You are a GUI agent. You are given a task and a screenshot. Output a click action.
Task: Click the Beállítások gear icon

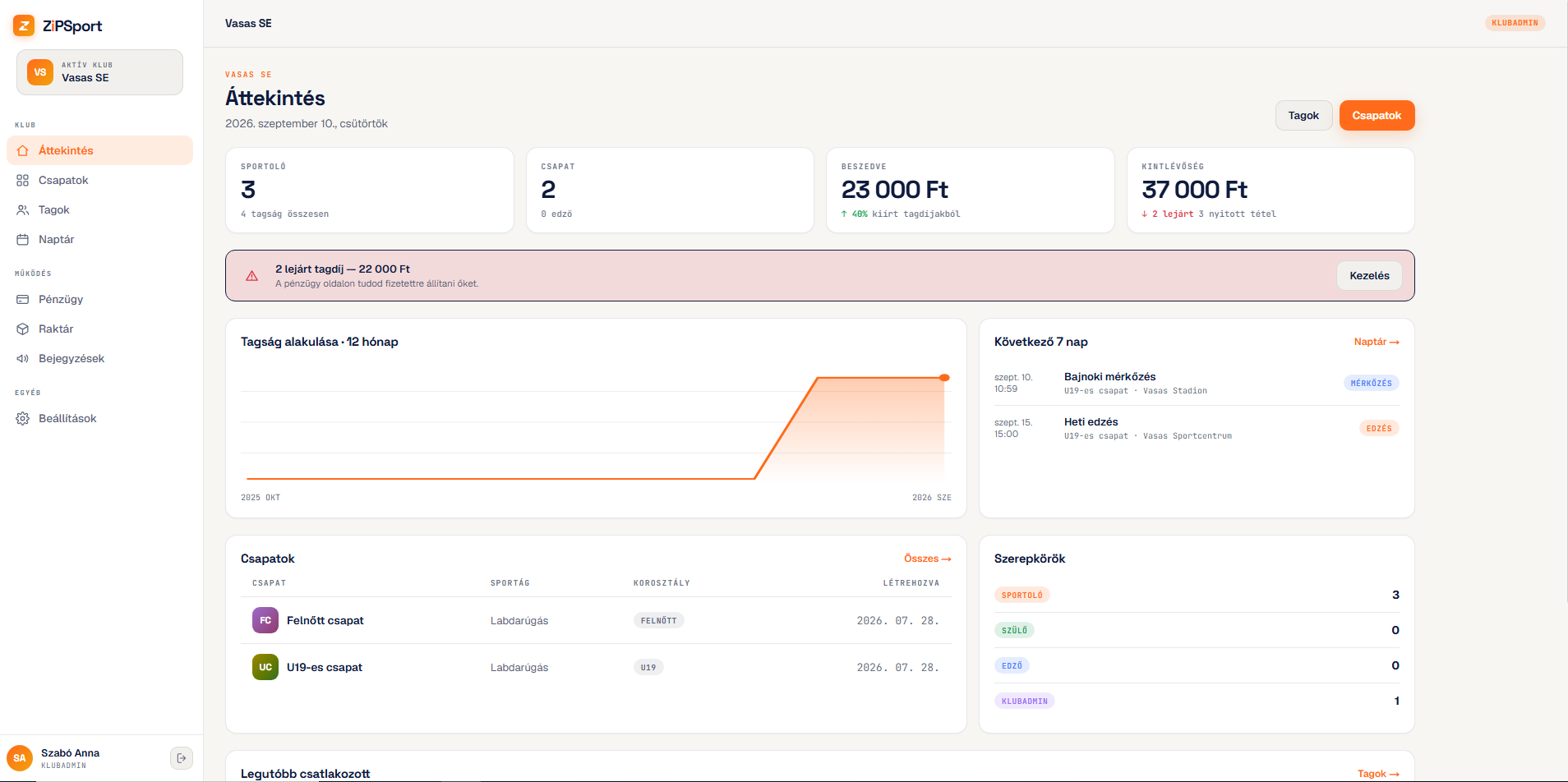[x=23, y=418]
